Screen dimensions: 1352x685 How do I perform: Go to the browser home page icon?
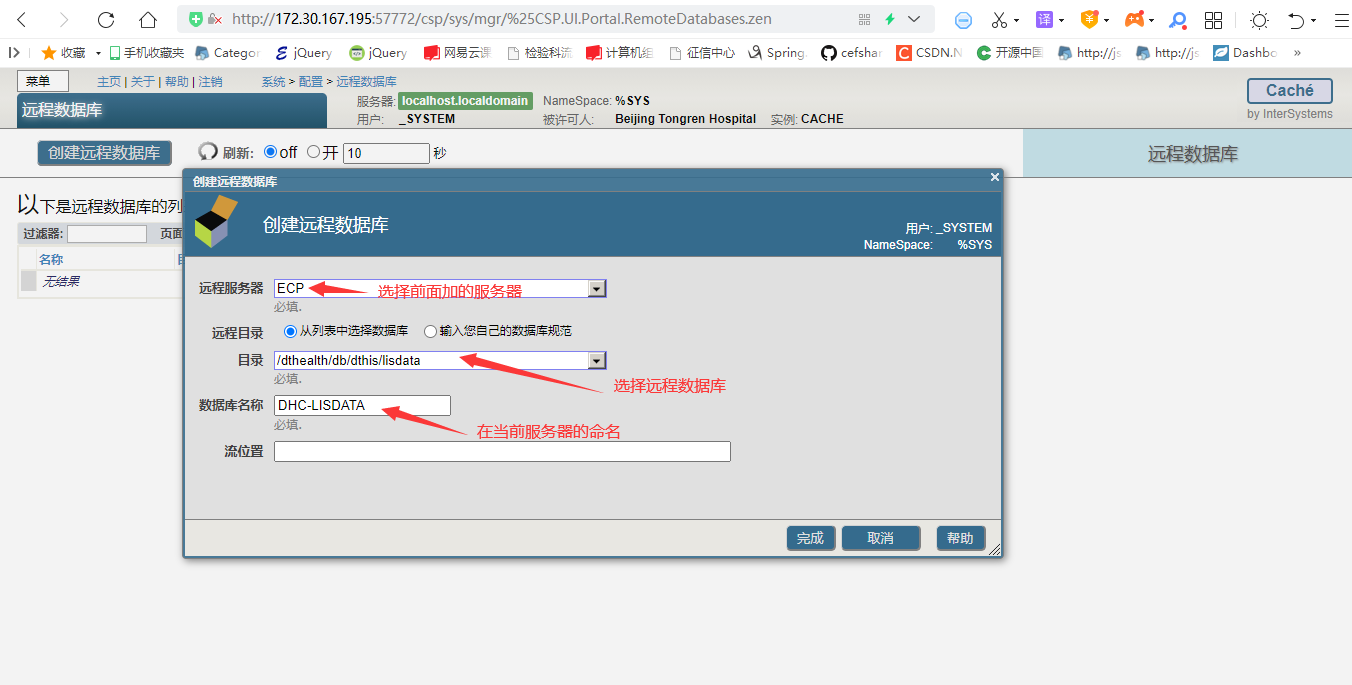[x=148, y=19]
